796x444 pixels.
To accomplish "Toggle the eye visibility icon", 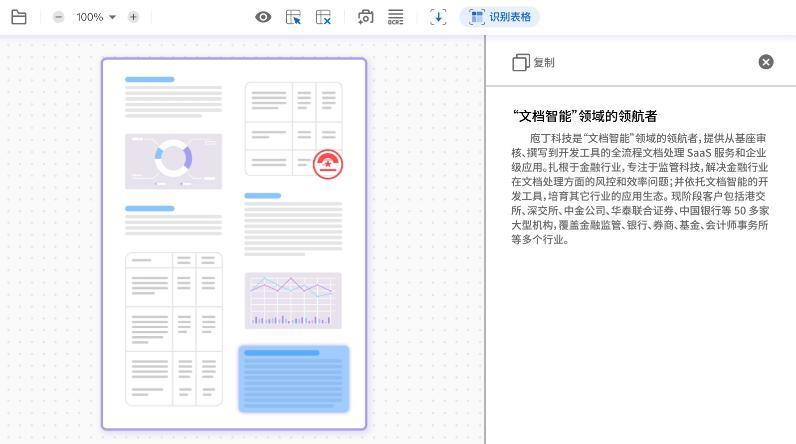I will pyautogui.click(x=263, y=17).
